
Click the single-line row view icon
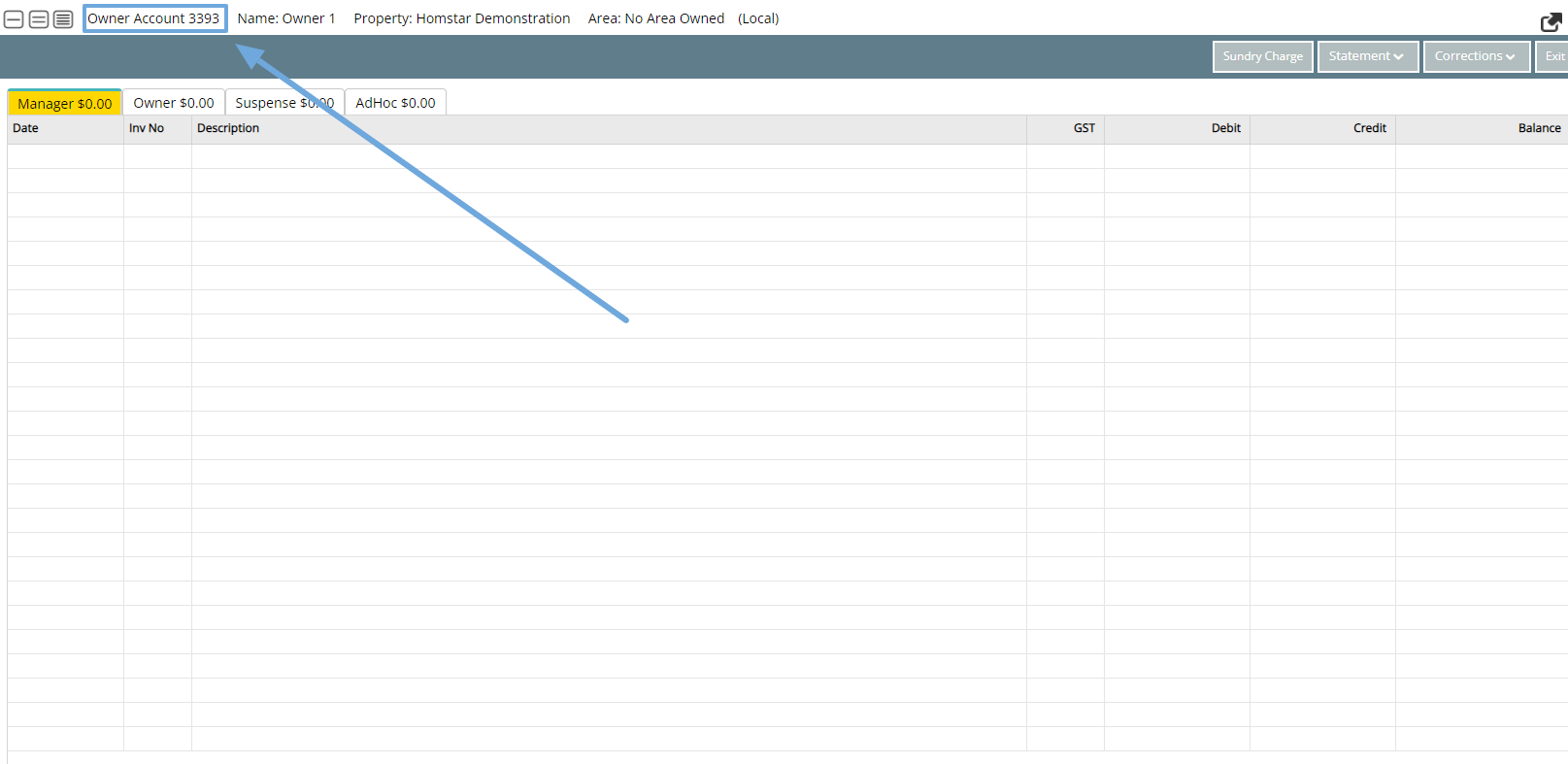pyautogui.click(x=15, y=19)
